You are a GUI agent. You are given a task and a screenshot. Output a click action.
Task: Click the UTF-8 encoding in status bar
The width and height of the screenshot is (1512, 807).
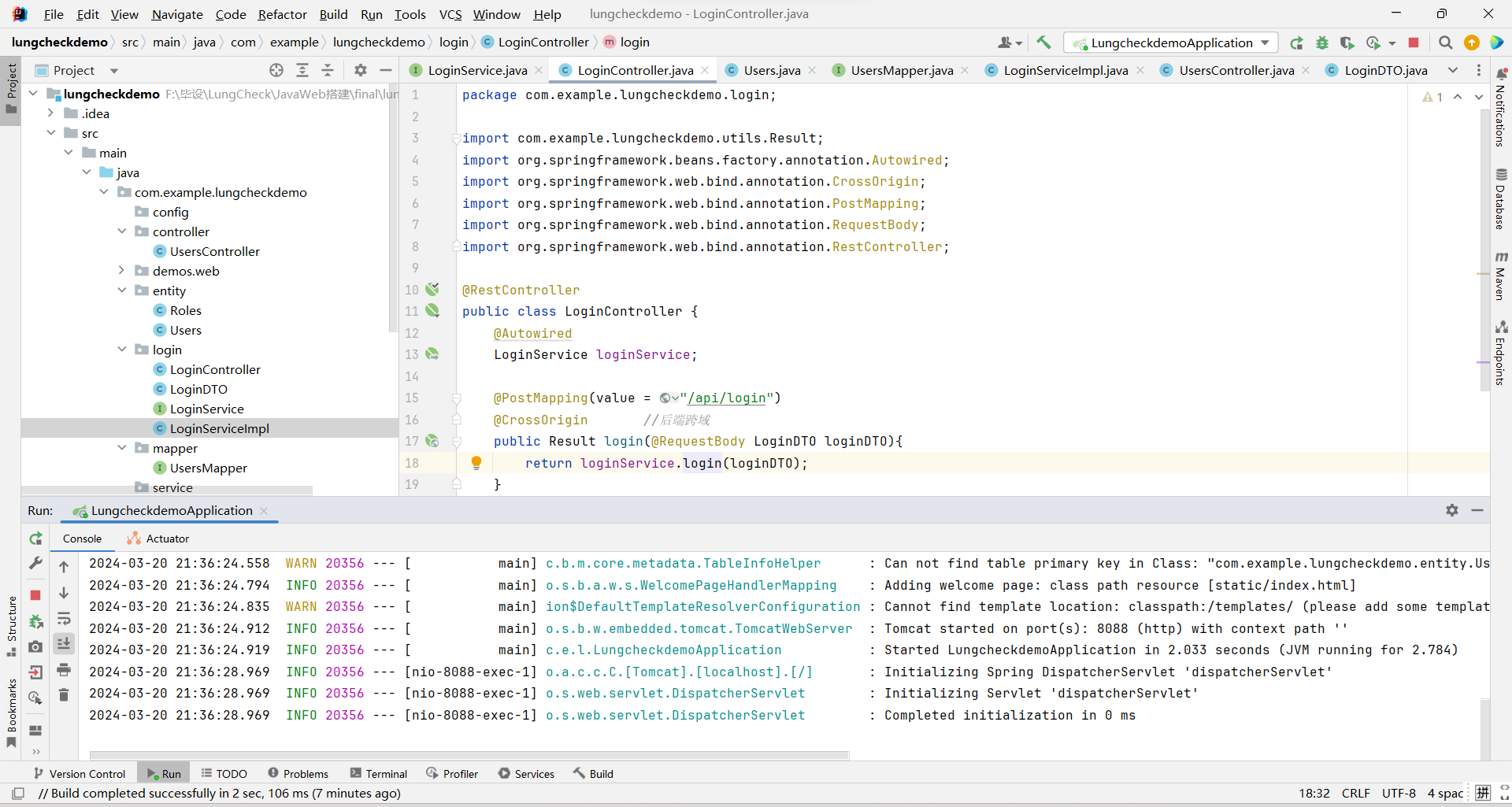click(x=1399, y=794)
